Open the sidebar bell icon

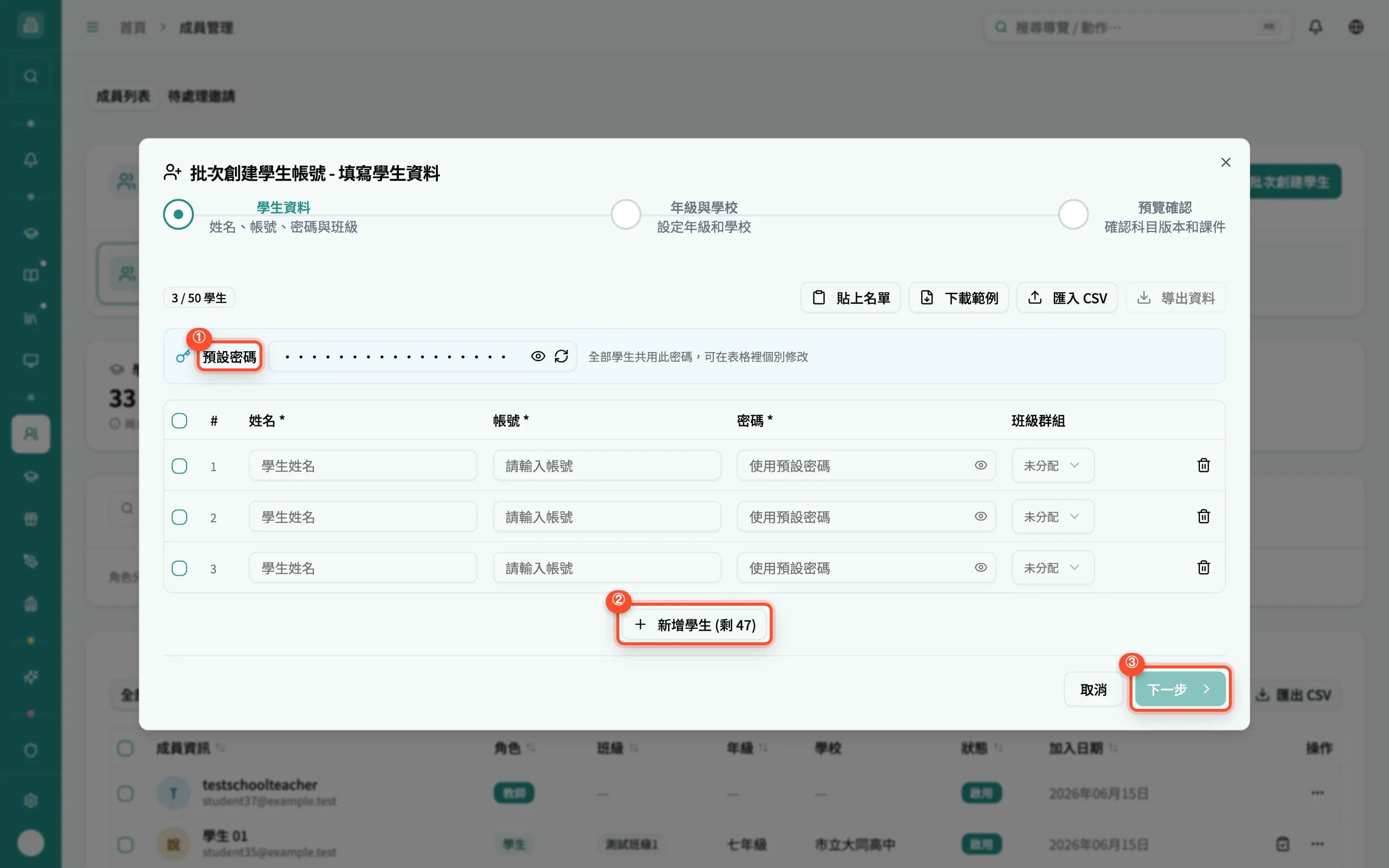pos(30,160)
